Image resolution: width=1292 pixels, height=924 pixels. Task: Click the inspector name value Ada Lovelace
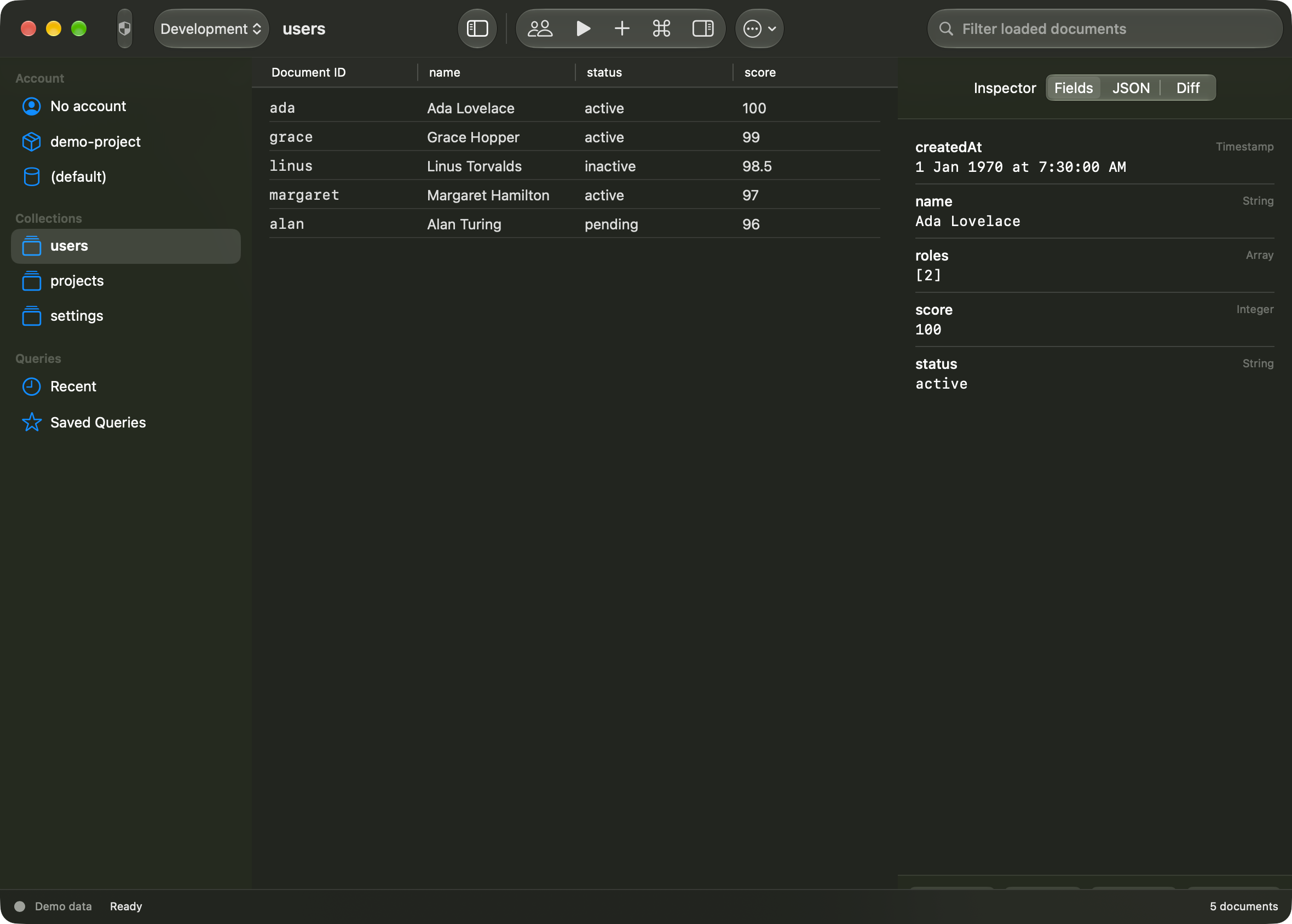[968, 221]
